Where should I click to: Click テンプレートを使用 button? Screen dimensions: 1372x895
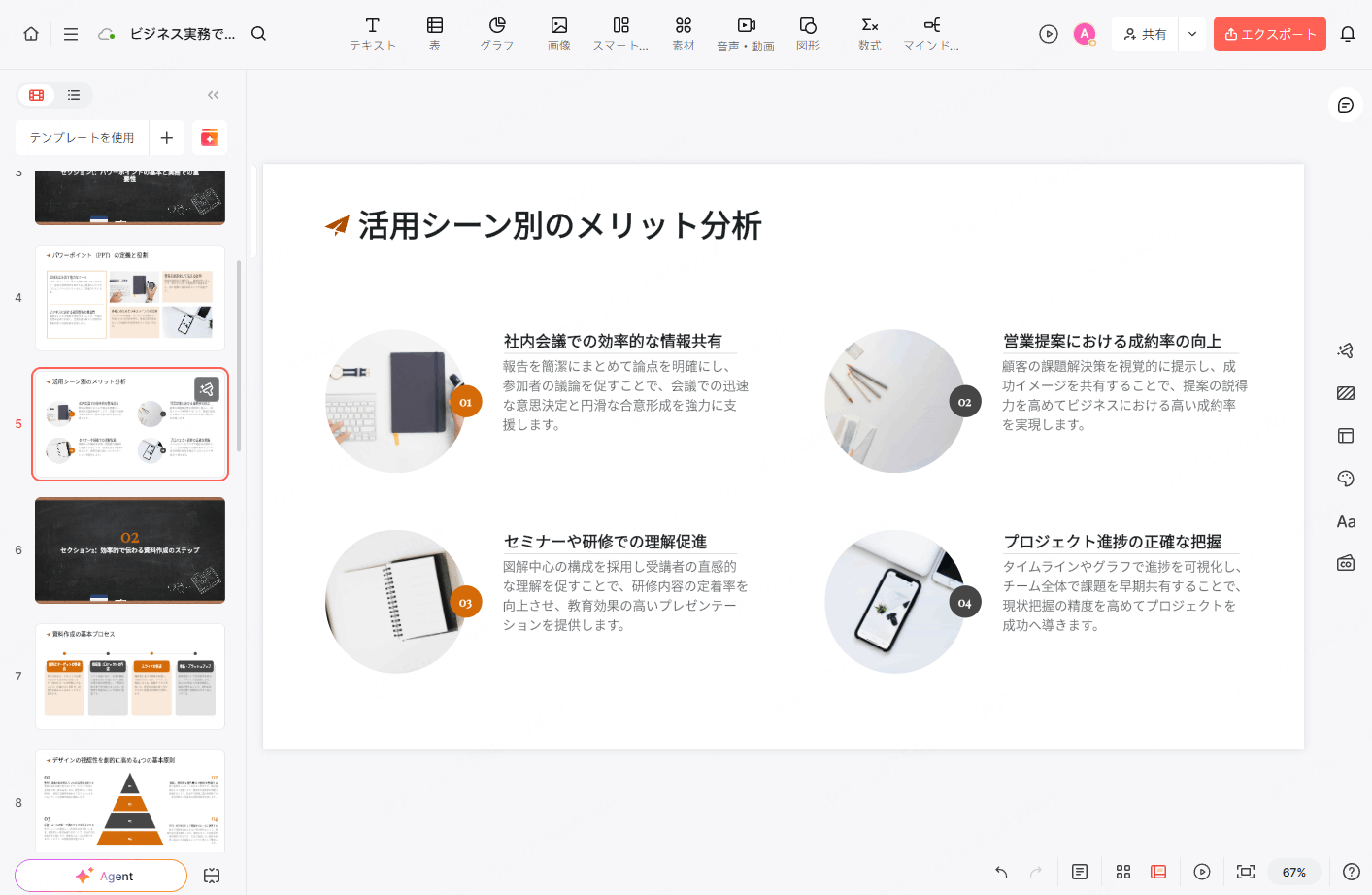point(83,138)
